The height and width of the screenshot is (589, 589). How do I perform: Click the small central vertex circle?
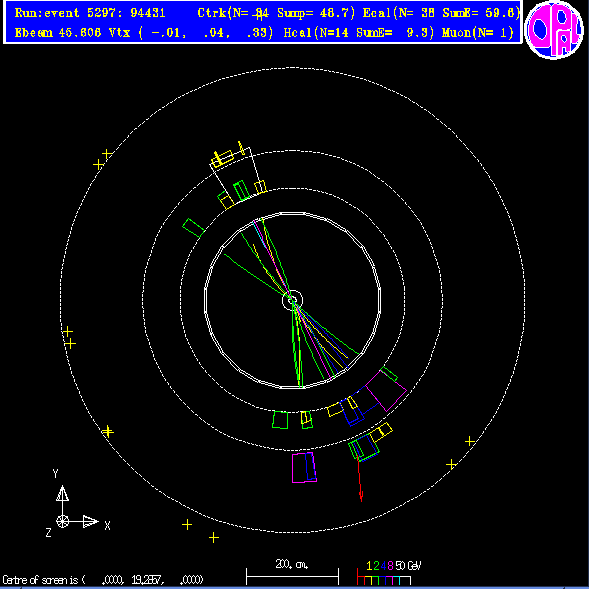point(292,300)
